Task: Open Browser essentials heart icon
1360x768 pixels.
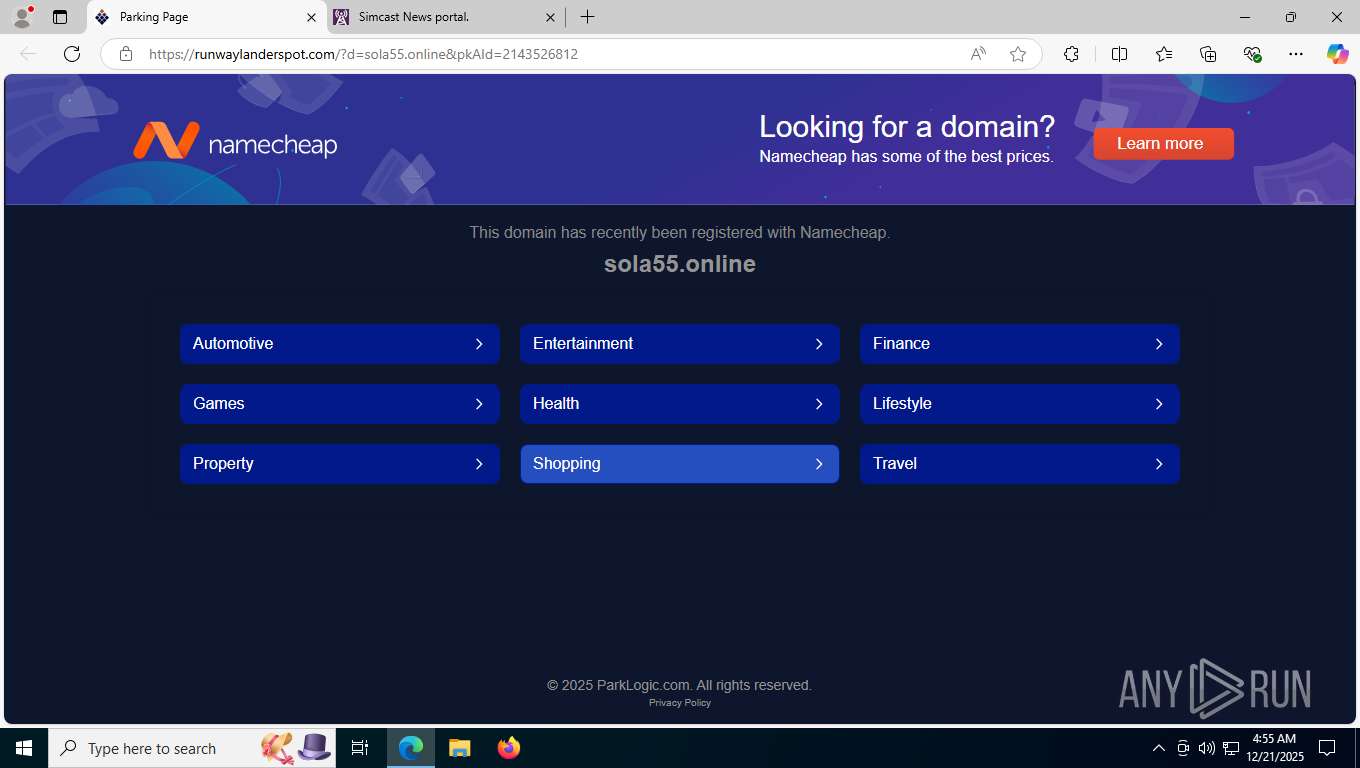Action: pyautogui.click(x=1252, y=54)
